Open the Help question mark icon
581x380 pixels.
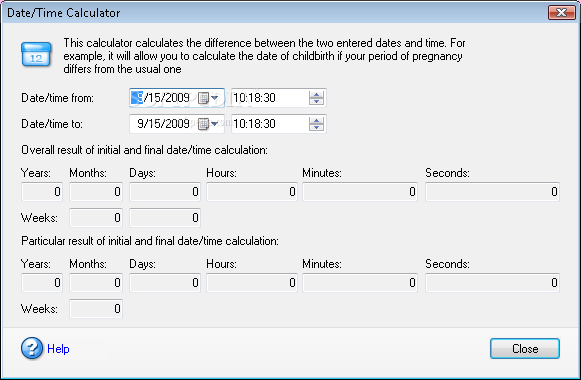click(31, 348)
